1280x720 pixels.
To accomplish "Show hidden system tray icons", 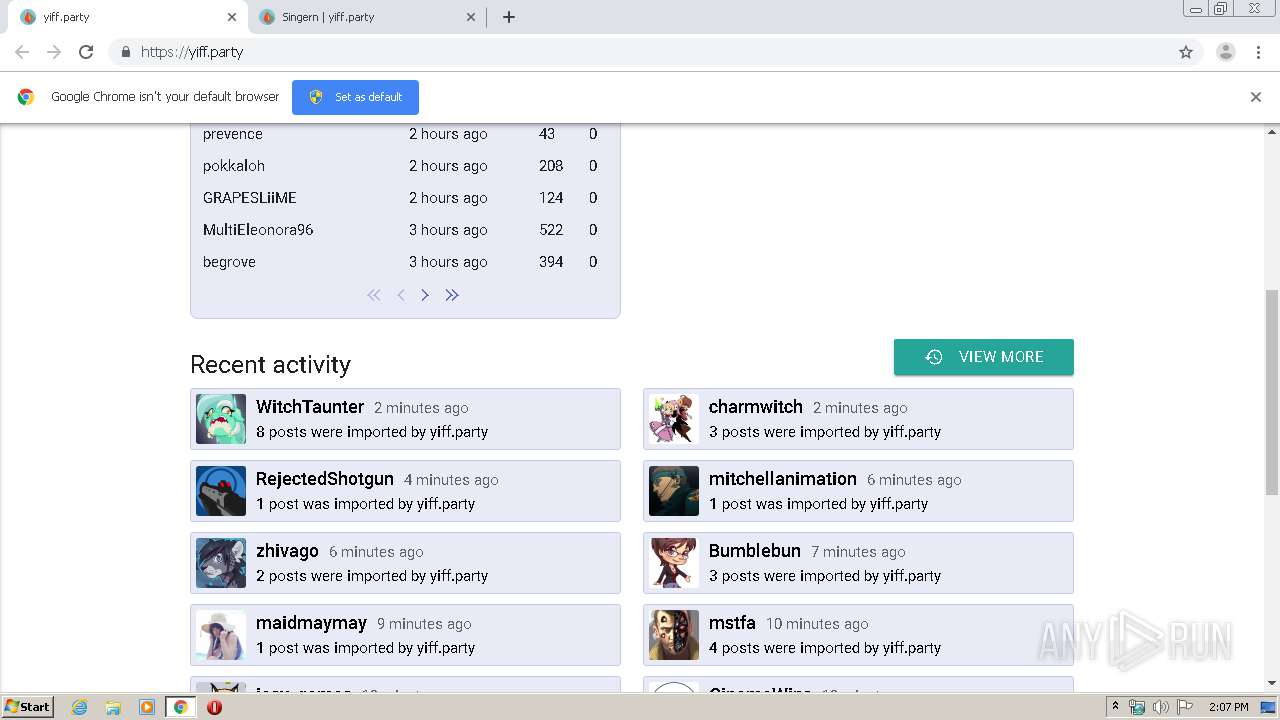I will pyautogui.click(x=1116, y=707).
